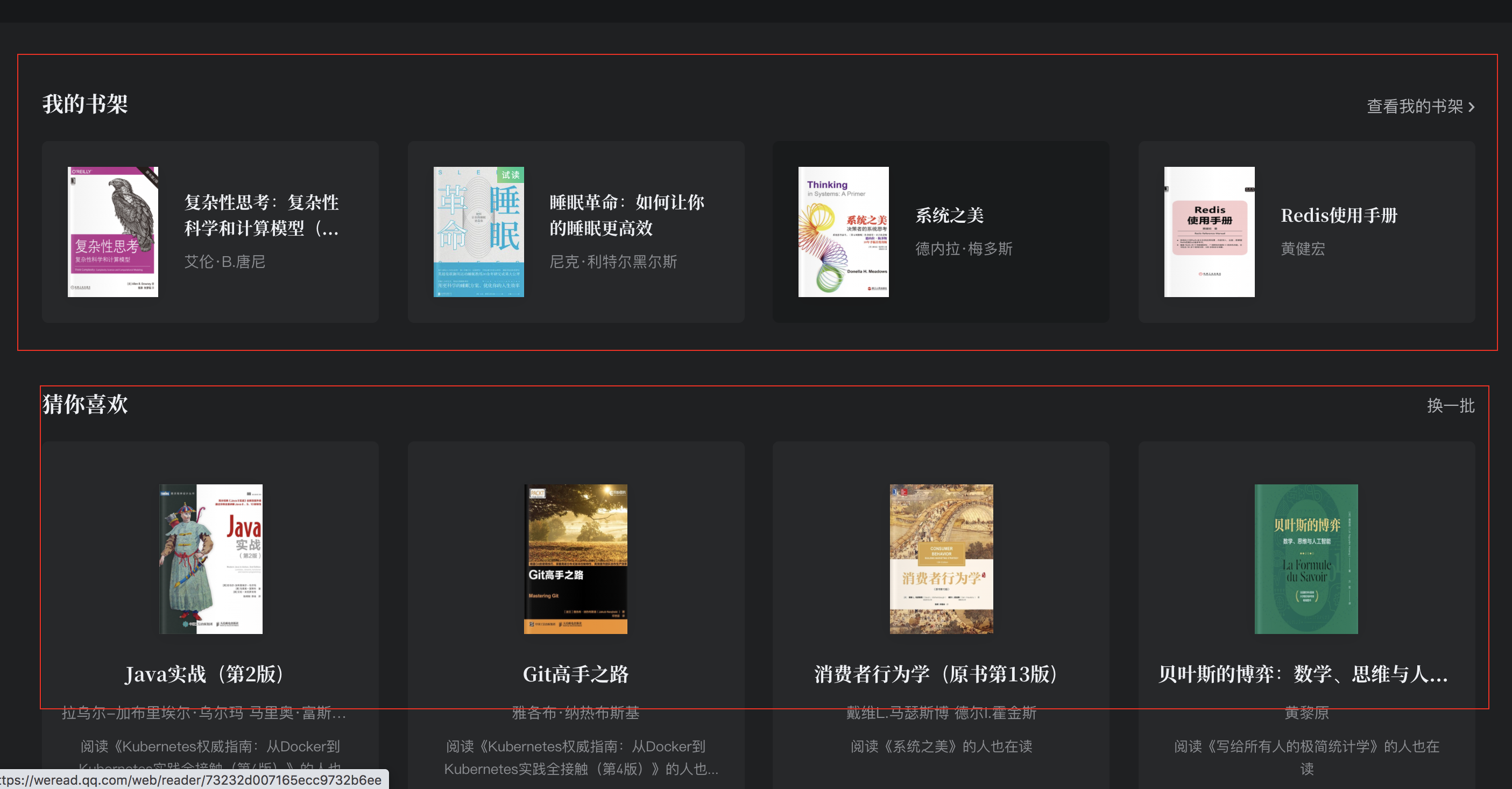Open the 复杂性思考 book cover
The height and width of the screenshot is (789, 1512).
pos(112,232)
